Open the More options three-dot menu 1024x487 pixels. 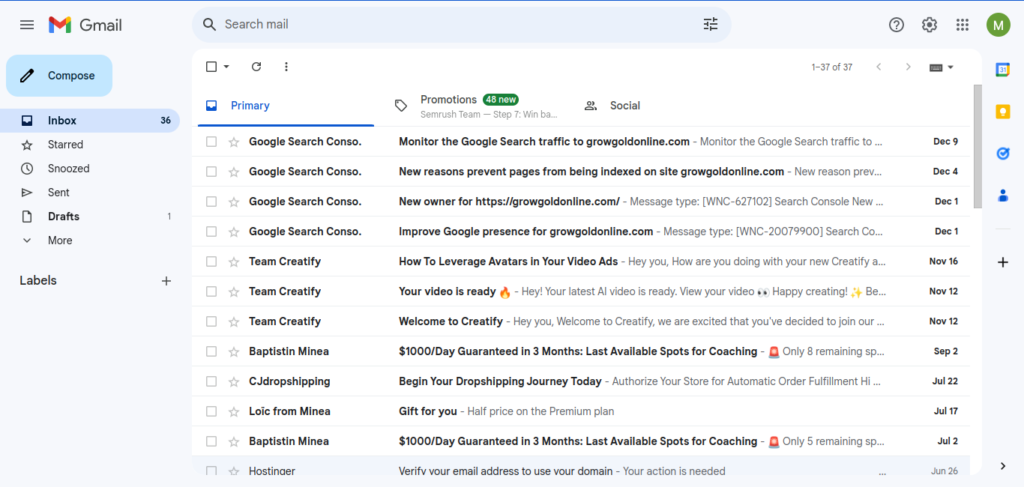pyautogui.click(x=286, y=67)
